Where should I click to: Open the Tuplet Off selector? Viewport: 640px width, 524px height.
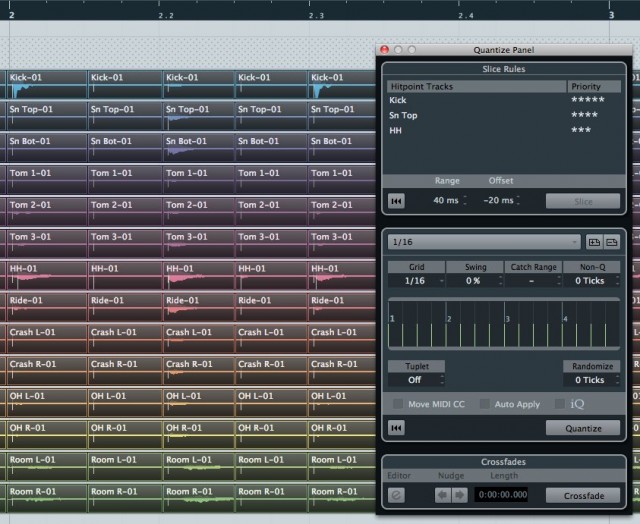coord(415,380)
